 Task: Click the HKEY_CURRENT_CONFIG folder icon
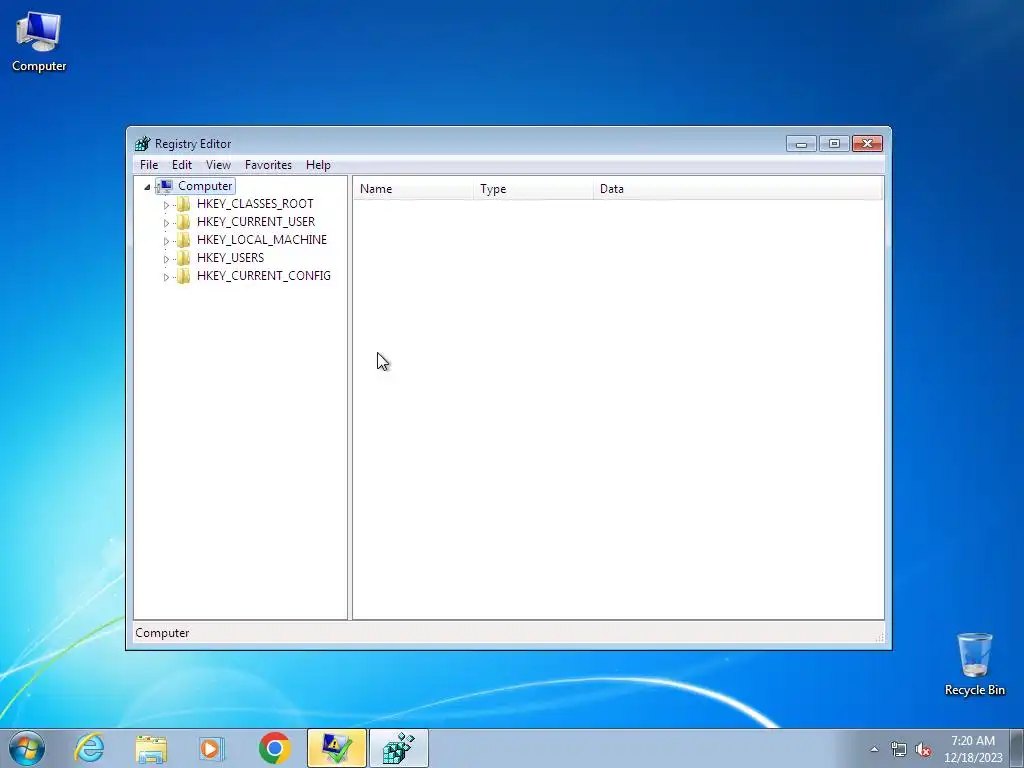[184, 276]
